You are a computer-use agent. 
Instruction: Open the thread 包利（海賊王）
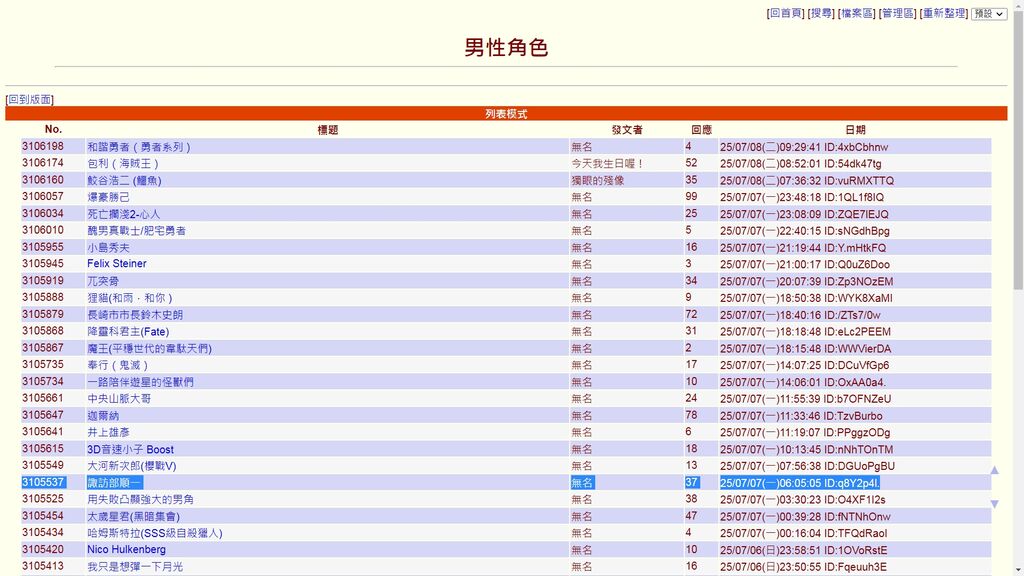(x=123, y=163)
